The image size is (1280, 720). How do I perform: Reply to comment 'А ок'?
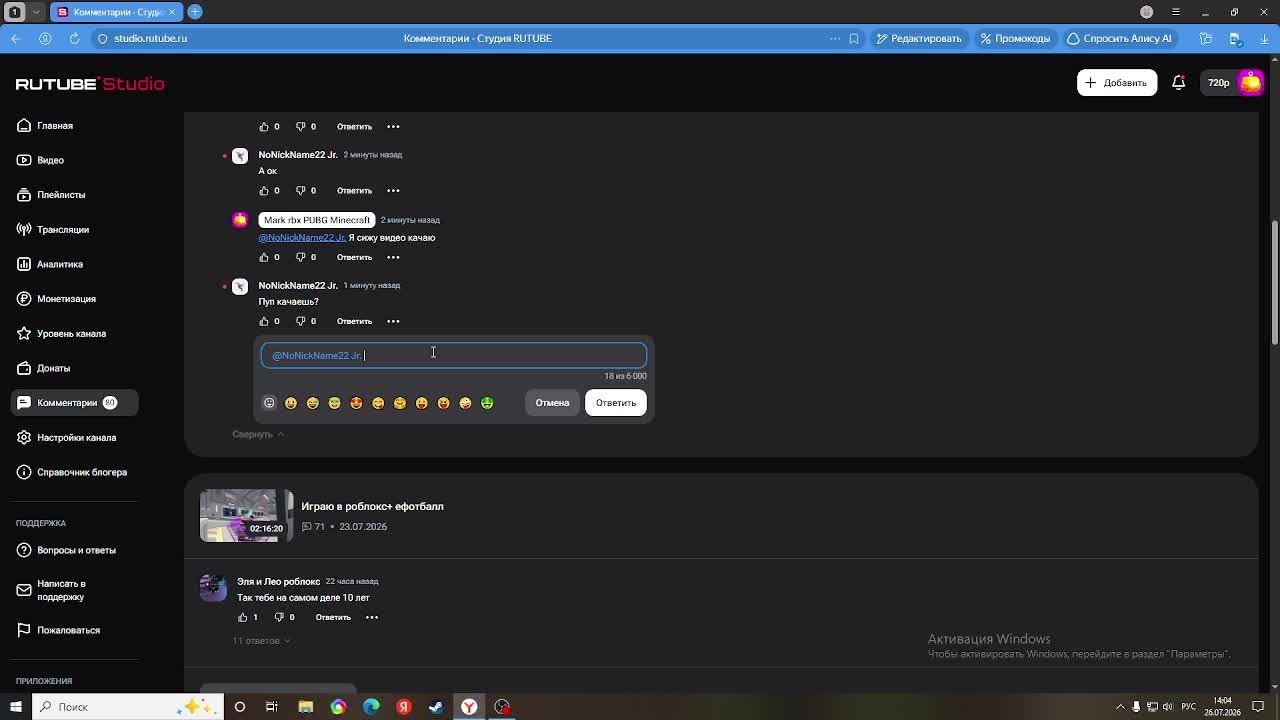(x=354, y=190)
